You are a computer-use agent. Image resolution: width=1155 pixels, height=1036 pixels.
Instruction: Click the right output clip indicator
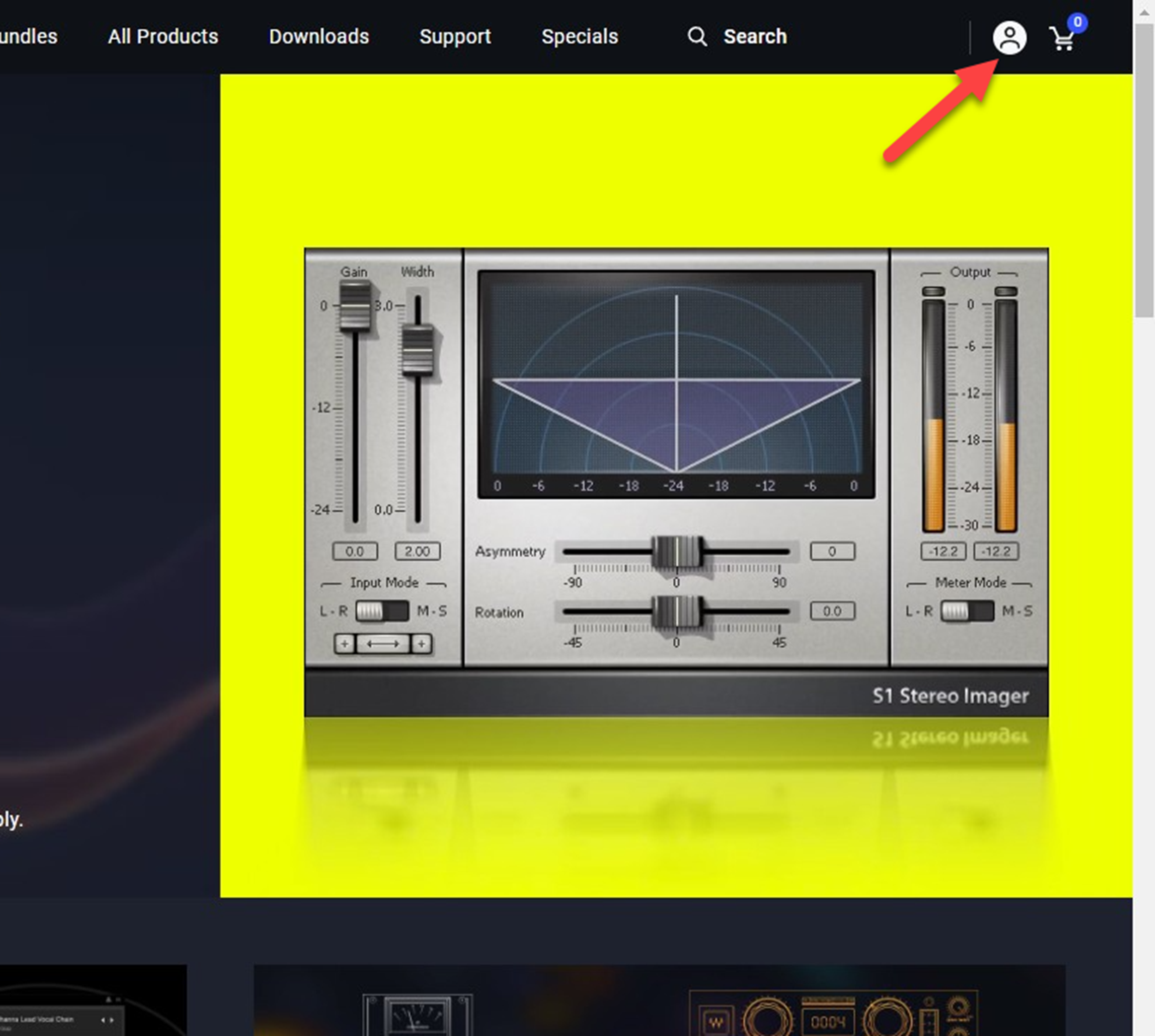click(1005, 291)
